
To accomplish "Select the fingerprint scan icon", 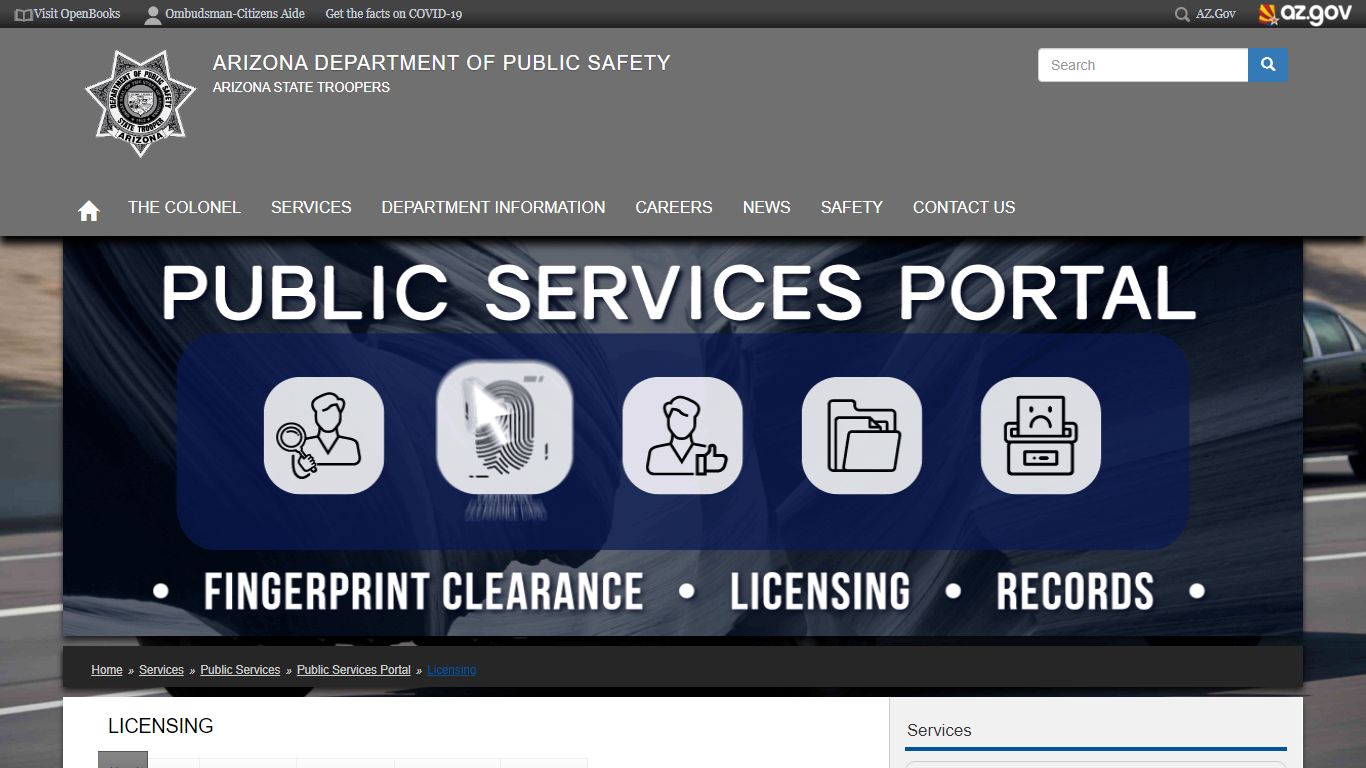I will [x=505, y=428].
